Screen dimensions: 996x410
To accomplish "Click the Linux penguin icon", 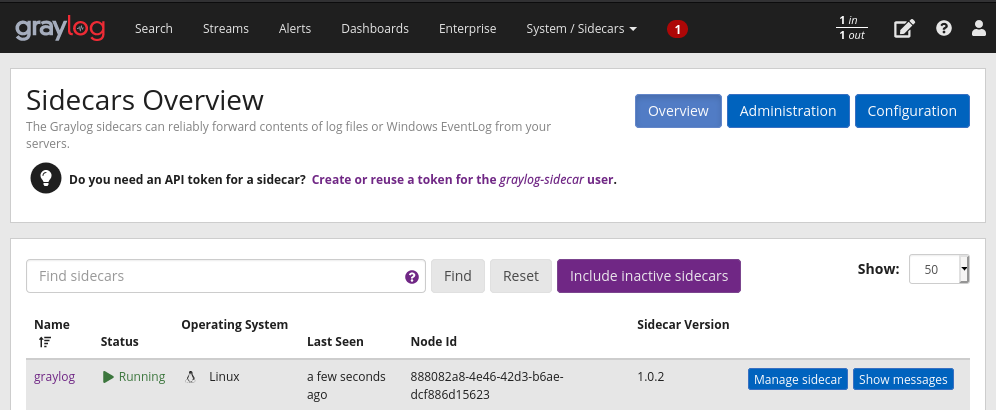I will [x=190, y=377].
